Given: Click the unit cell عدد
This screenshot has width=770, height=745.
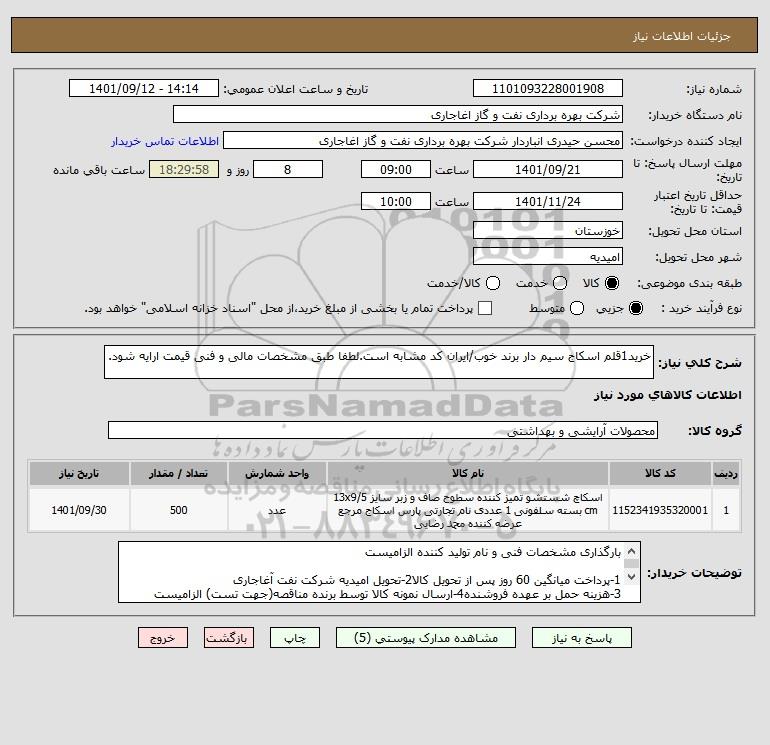Looking at the screenshot, I should coord(277,510).
